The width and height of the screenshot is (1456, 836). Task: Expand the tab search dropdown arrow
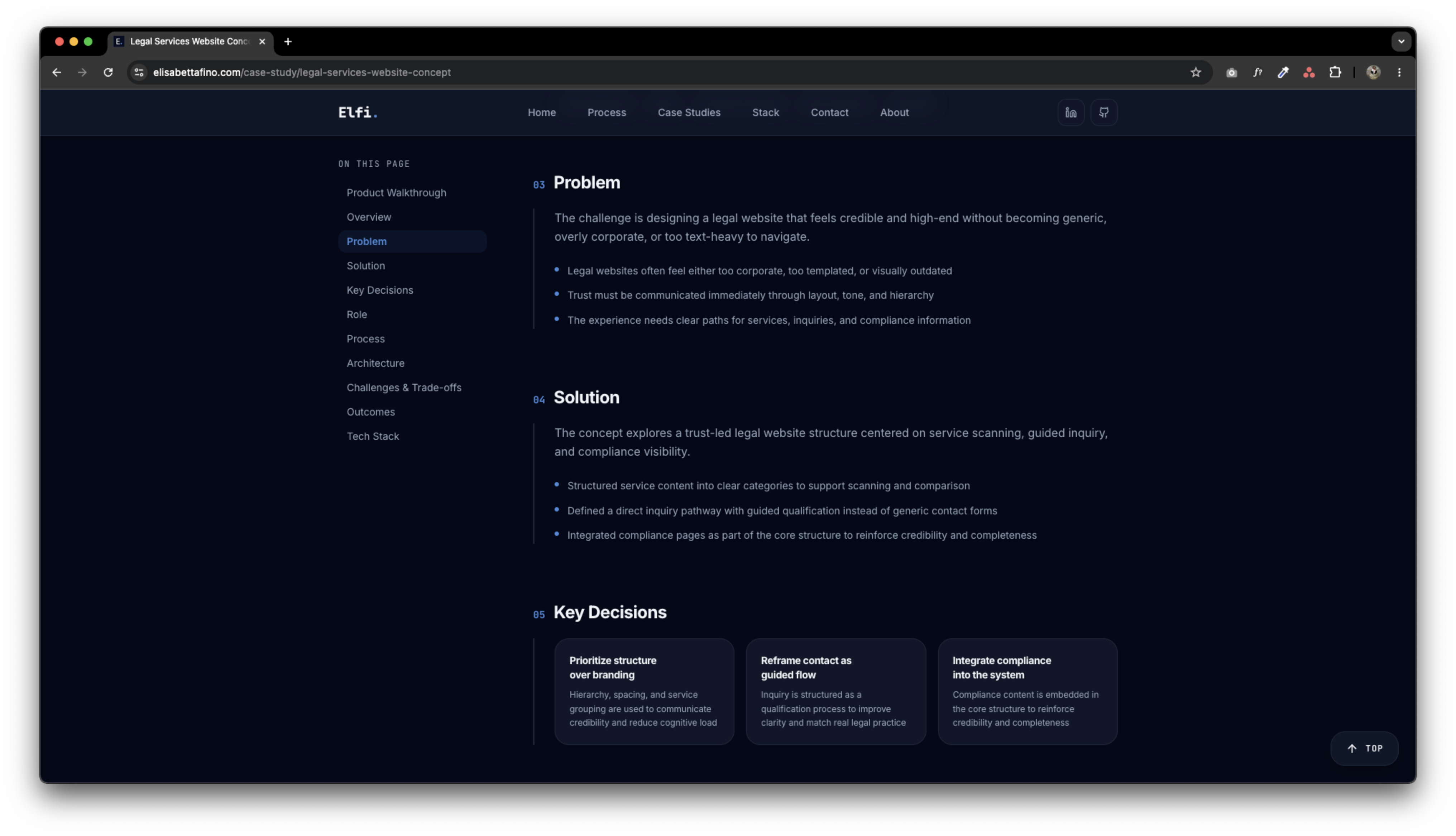1401,41
